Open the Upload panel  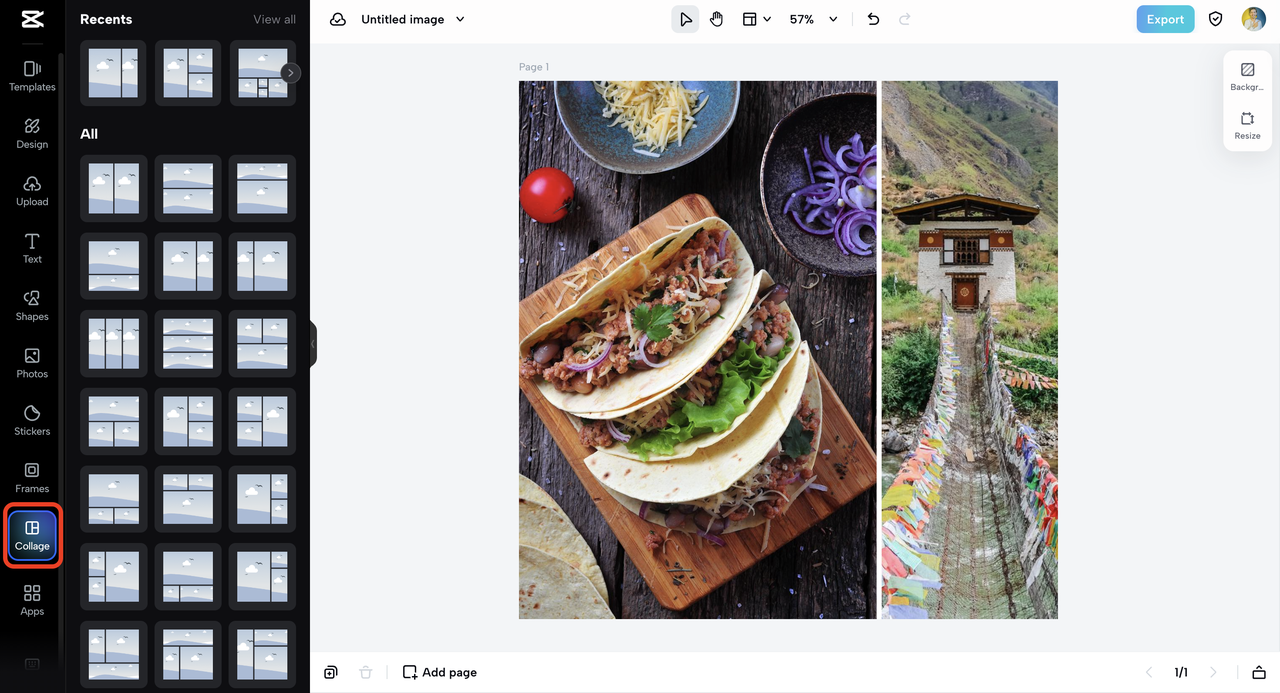32,190
